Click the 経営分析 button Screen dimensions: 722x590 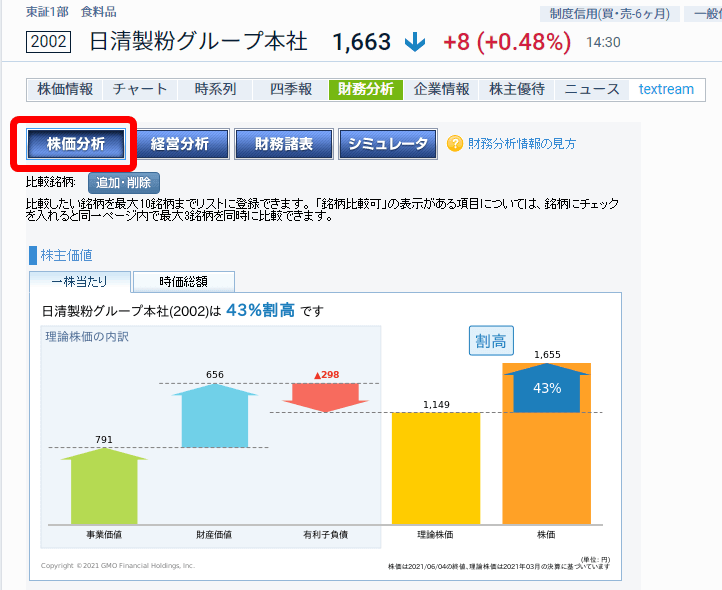(x=180, y=144)
